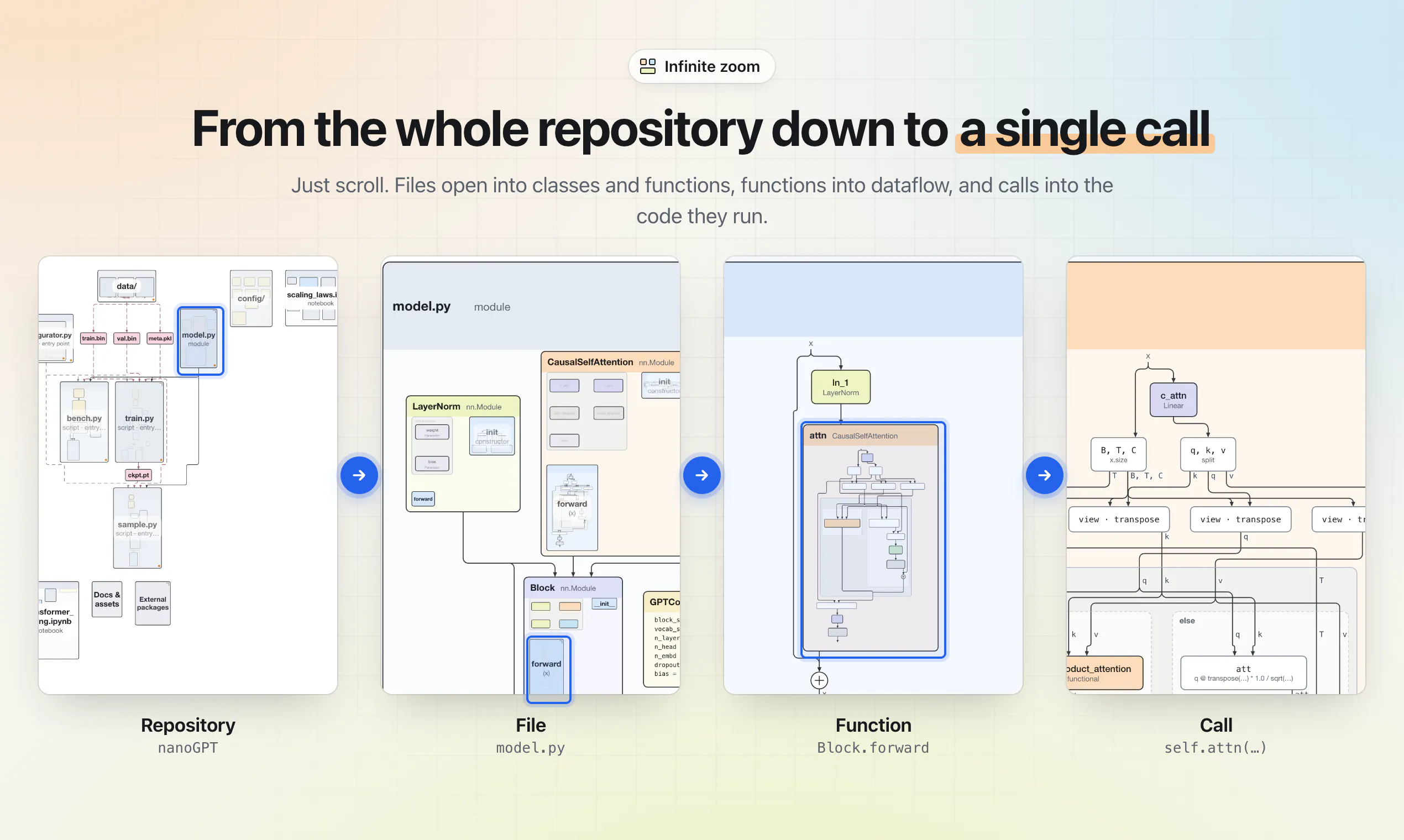Click the B, T, C x.size node
The height and width of the screenshot is (840, 1404).
(1118, 454)
